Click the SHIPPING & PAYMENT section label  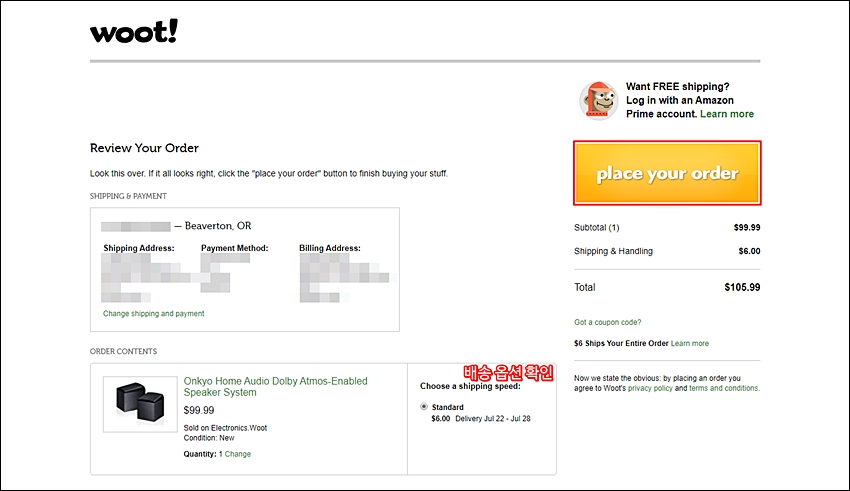click(128, 196)
